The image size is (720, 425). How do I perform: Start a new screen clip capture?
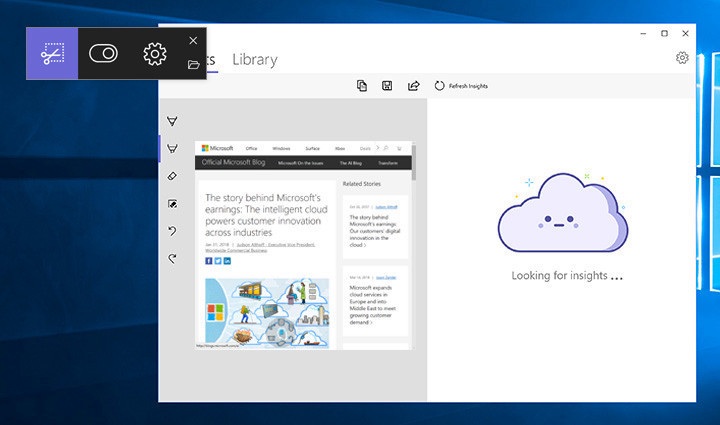tap(52, 54)
